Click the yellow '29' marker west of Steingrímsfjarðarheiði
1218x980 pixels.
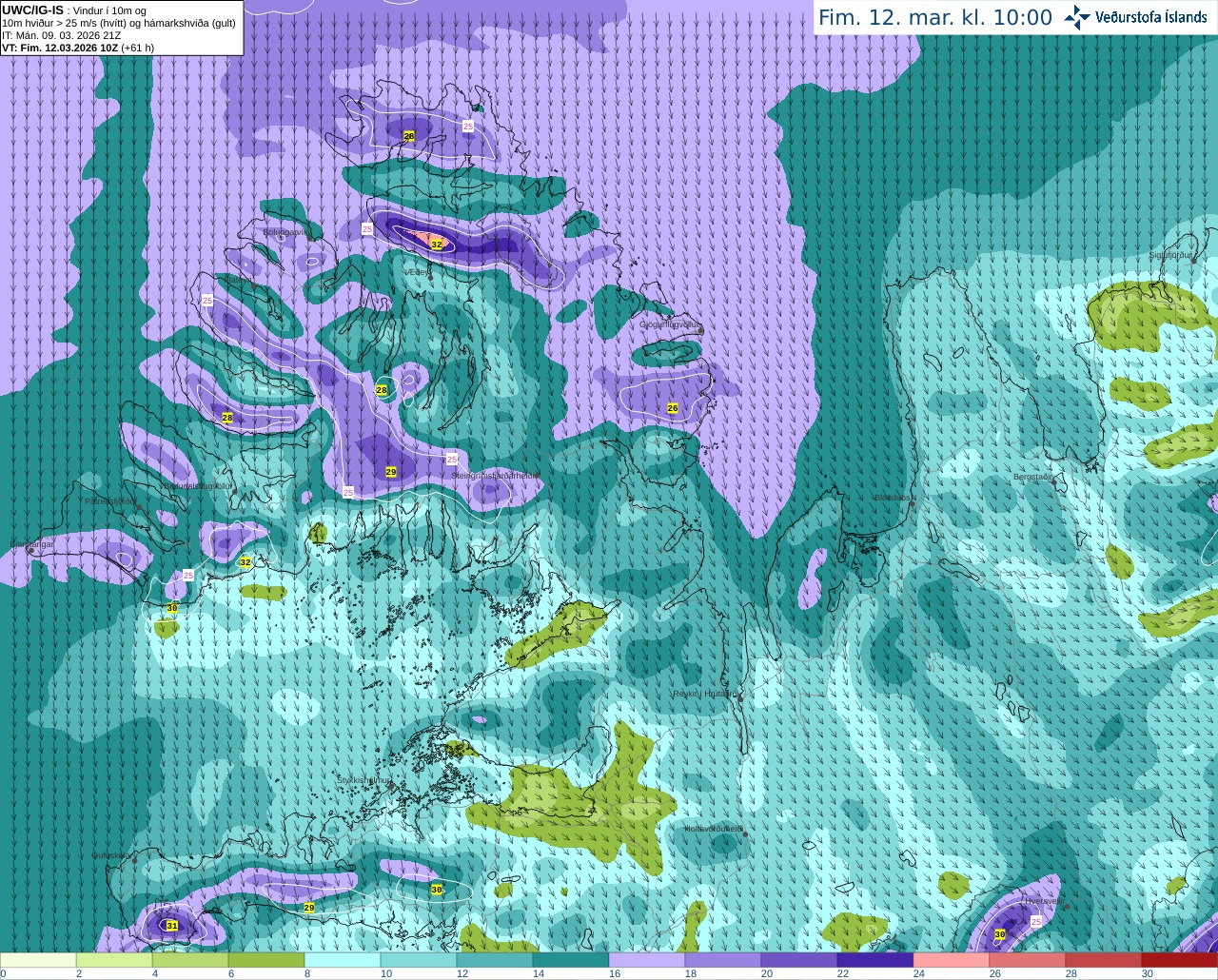pos(391,472)
